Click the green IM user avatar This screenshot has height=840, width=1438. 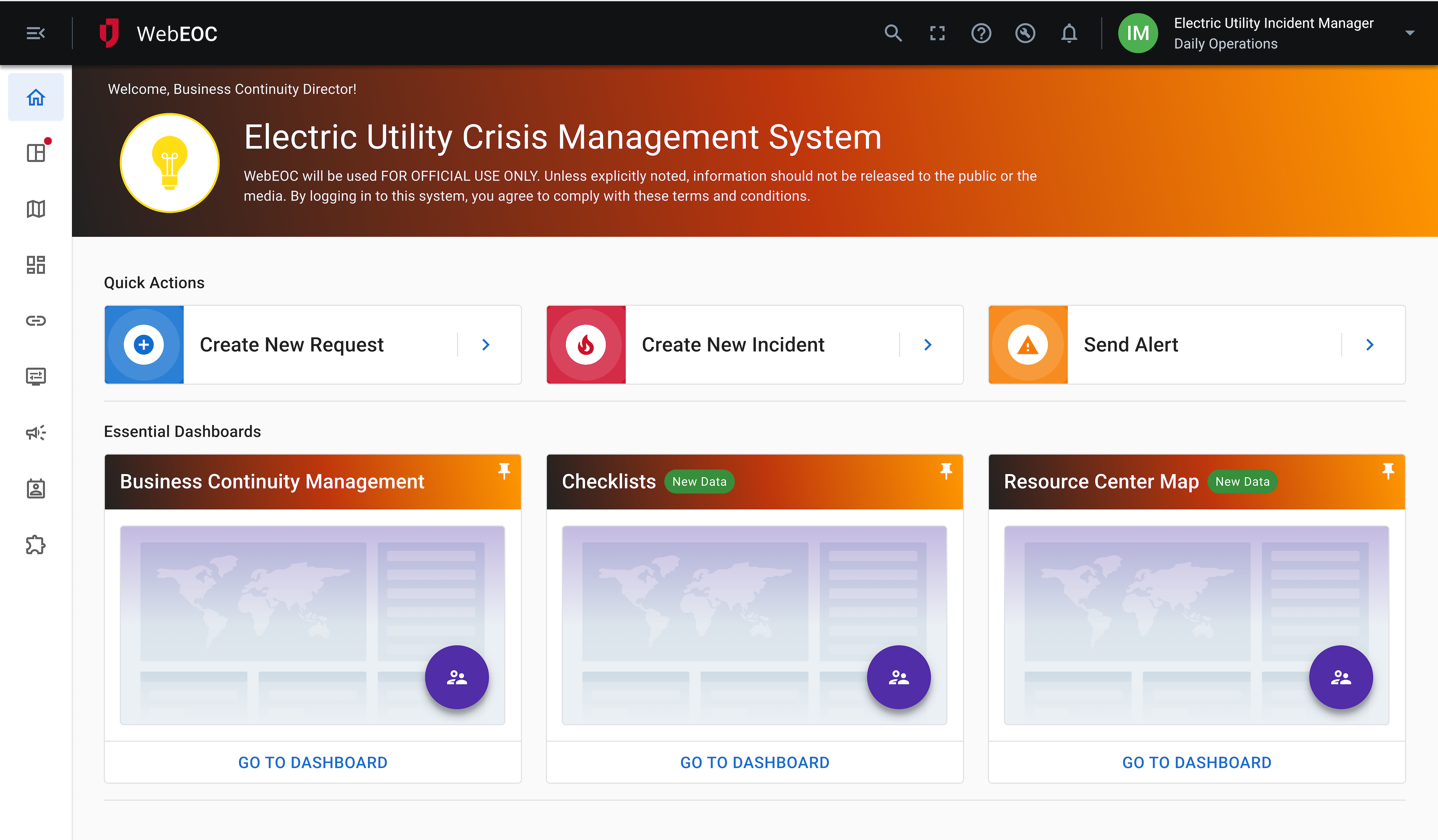[x=1137, y=33]
